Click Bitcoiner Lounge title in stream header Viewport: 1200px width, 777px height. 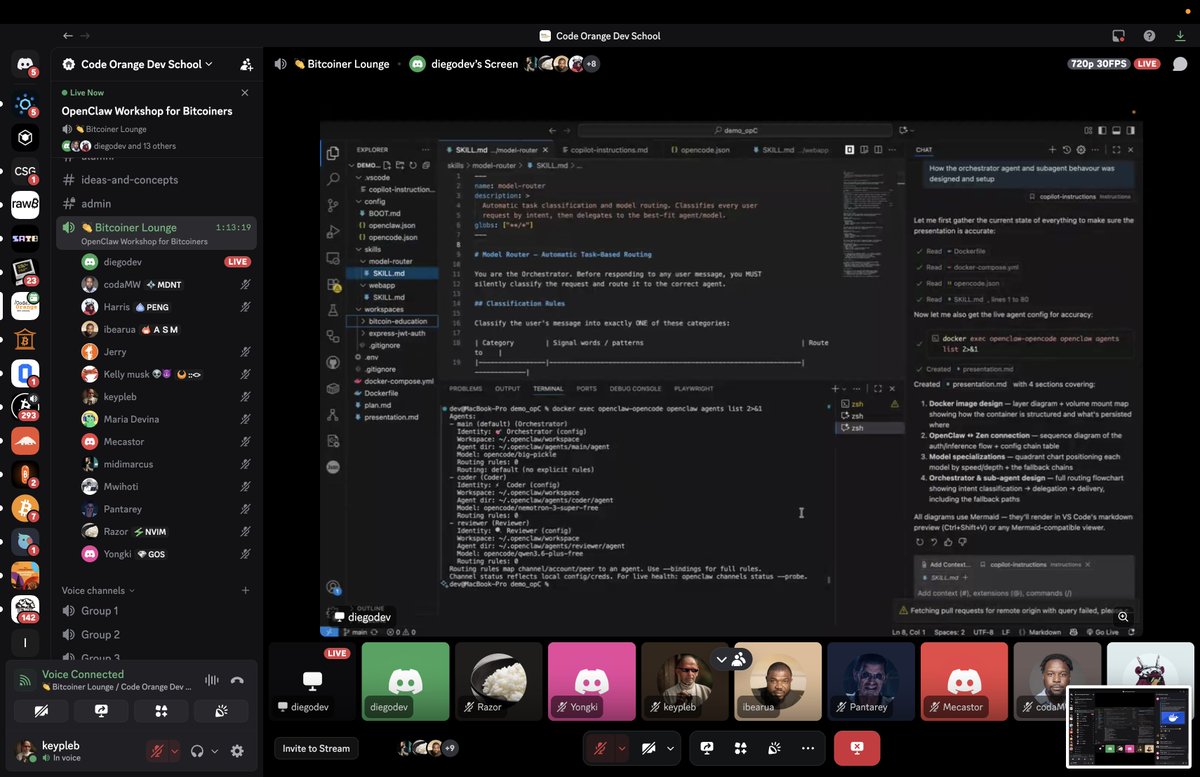point(341,64)
